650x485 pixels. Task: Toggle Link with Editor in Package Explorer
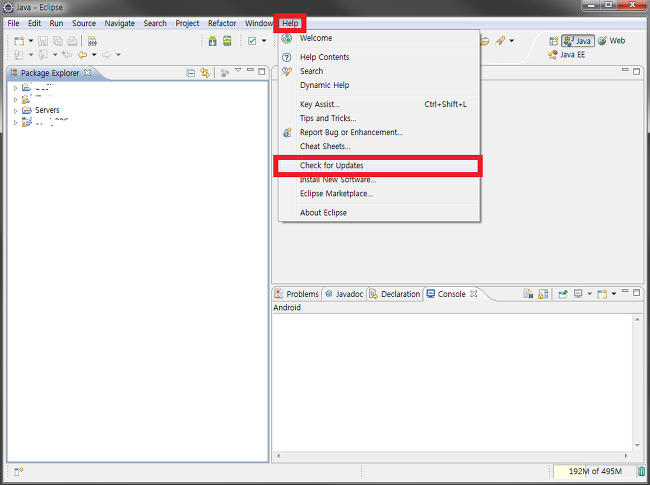pyautogui.click(x=205, y=73)
